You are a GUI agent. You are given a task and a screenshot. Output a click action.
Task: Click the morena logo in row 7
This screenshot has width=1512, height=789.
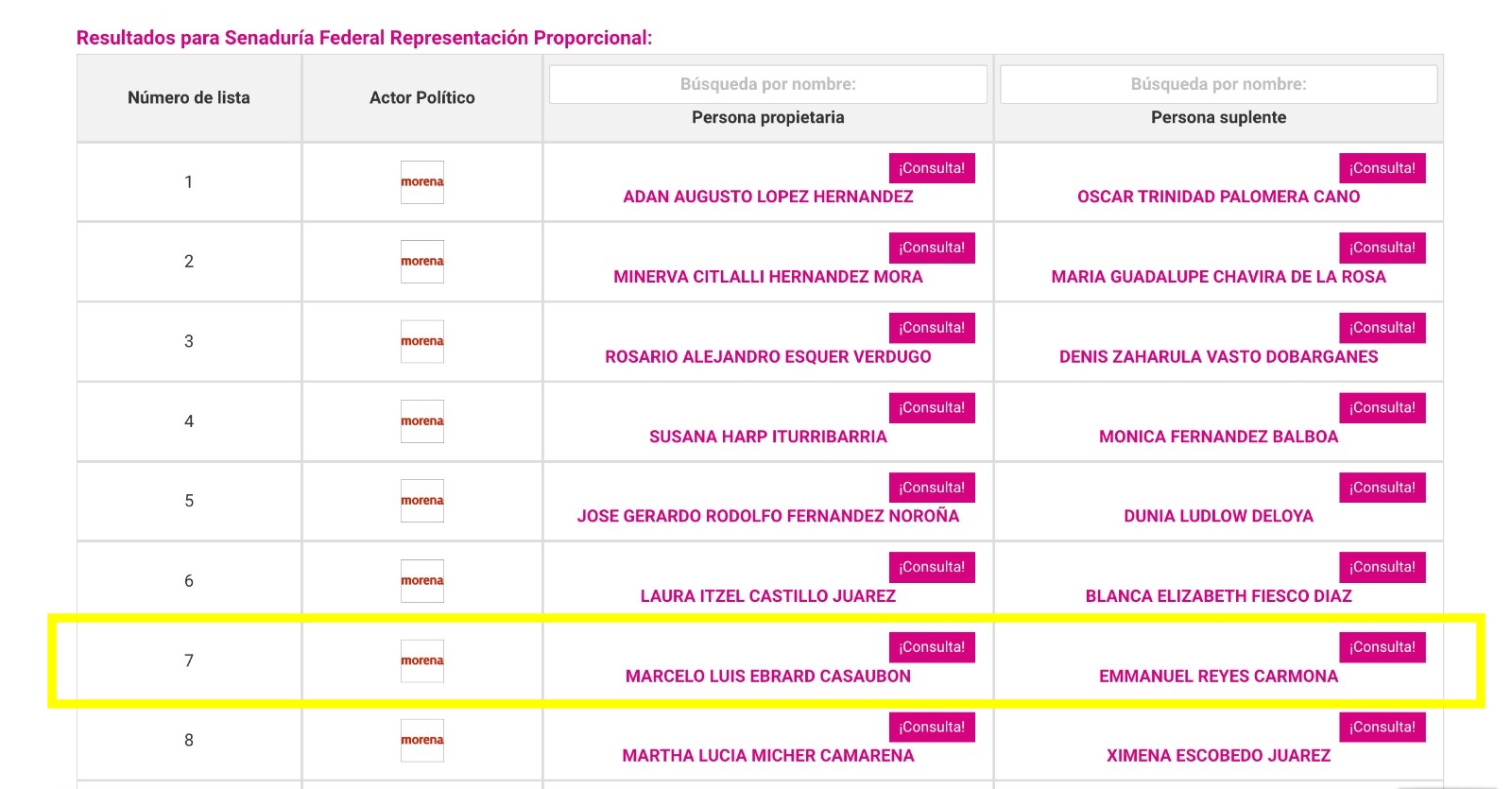point(421,660)
